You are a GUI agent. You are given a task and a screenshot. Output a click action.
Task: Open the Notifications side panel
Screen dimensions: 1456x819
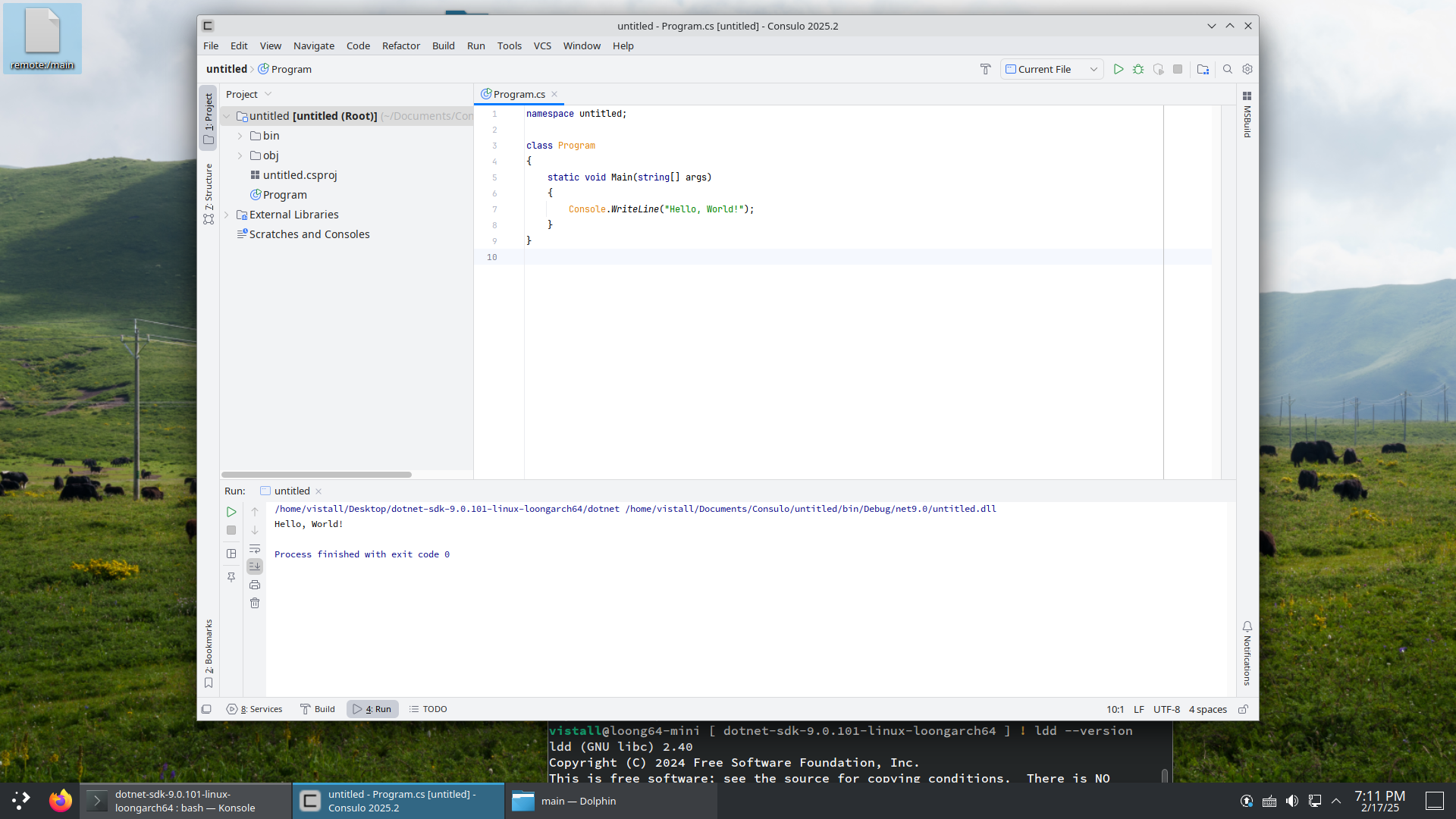pos(1247,654)
